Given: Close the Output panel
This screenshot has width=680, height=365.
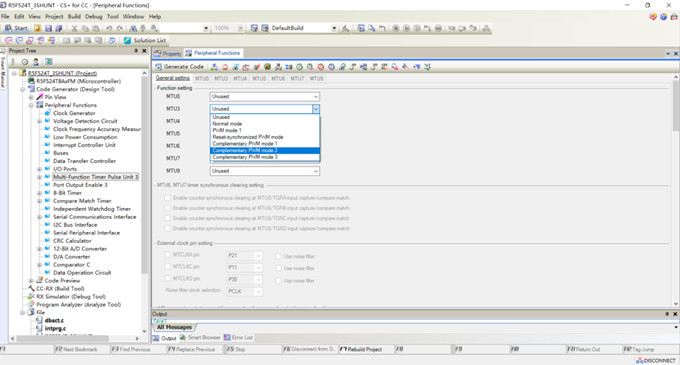Looking at the screenshot, I should tap(675, 314).
